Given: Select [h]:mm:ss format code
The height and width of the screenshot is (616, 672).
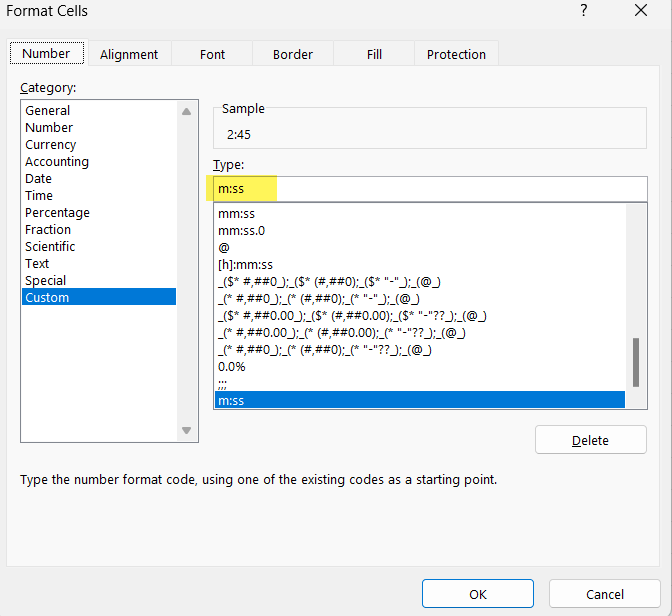Looking at the screenshot, I should [420, 264].
